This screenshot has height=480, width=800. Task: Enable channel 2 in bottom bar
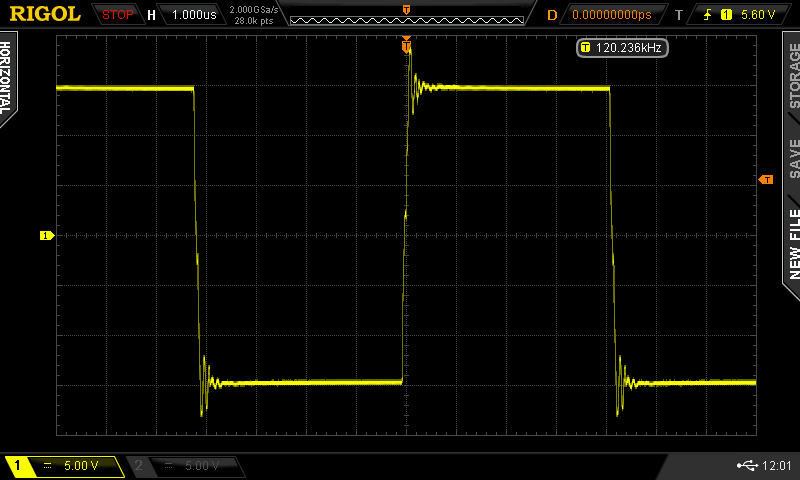tap(187, 466)
